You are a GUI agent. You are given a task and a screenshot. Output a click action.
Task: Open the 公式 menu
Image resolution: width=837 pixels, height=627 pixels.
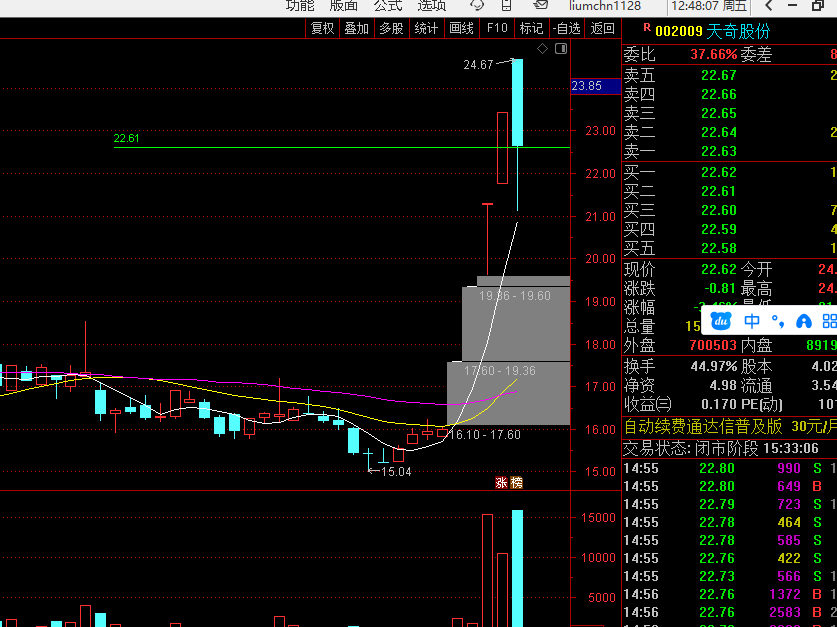388,5
